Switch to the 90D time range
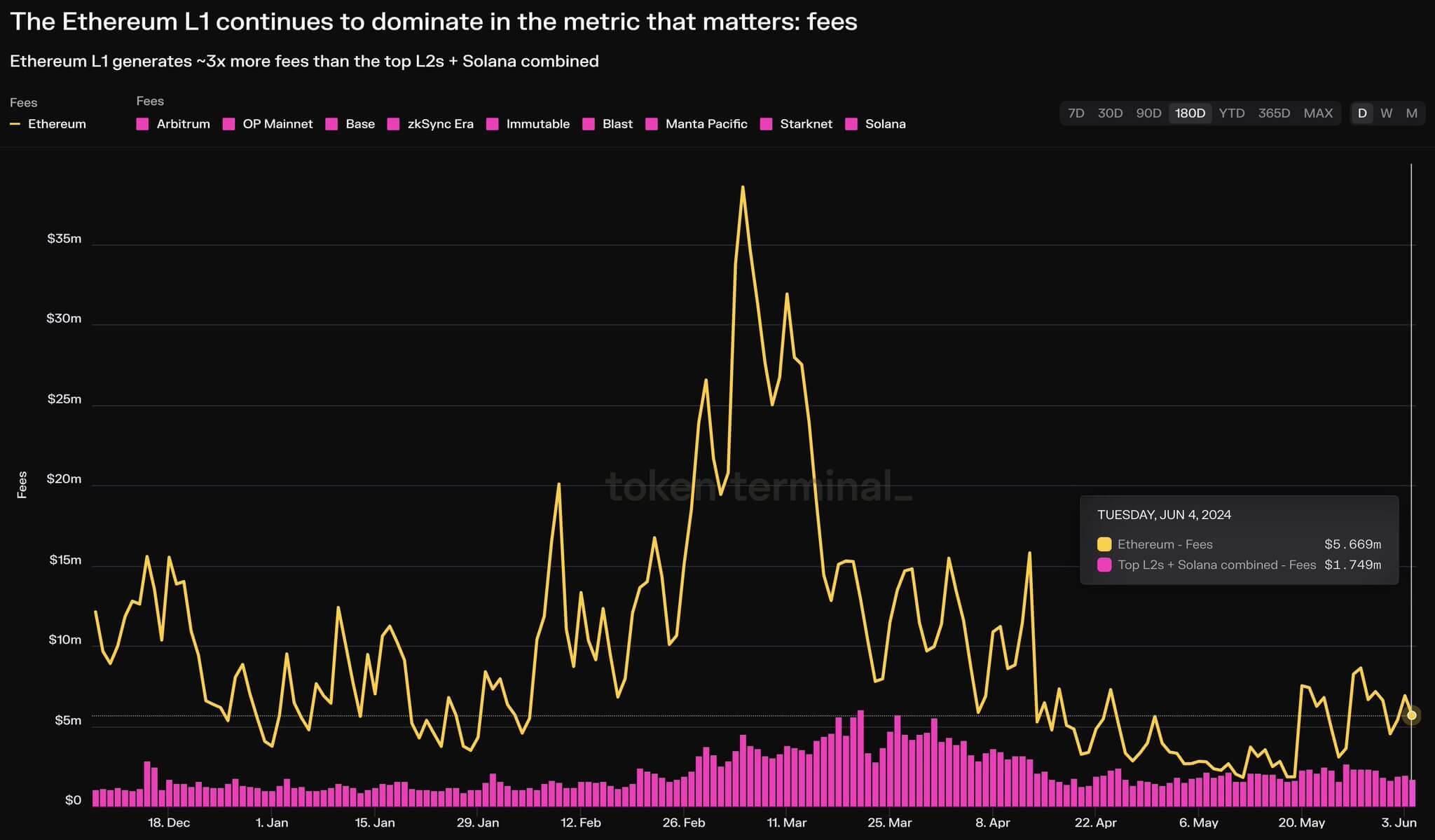1435x840 pixels. coord(1148,113)
